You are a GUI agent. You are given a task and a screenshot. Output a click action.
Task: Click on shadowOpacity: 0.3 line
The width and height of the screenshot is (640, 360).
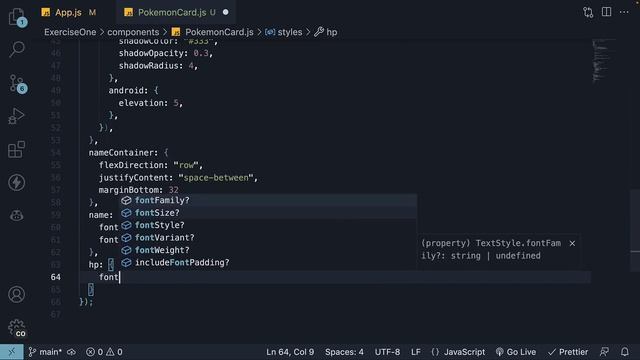click(166, 53)
